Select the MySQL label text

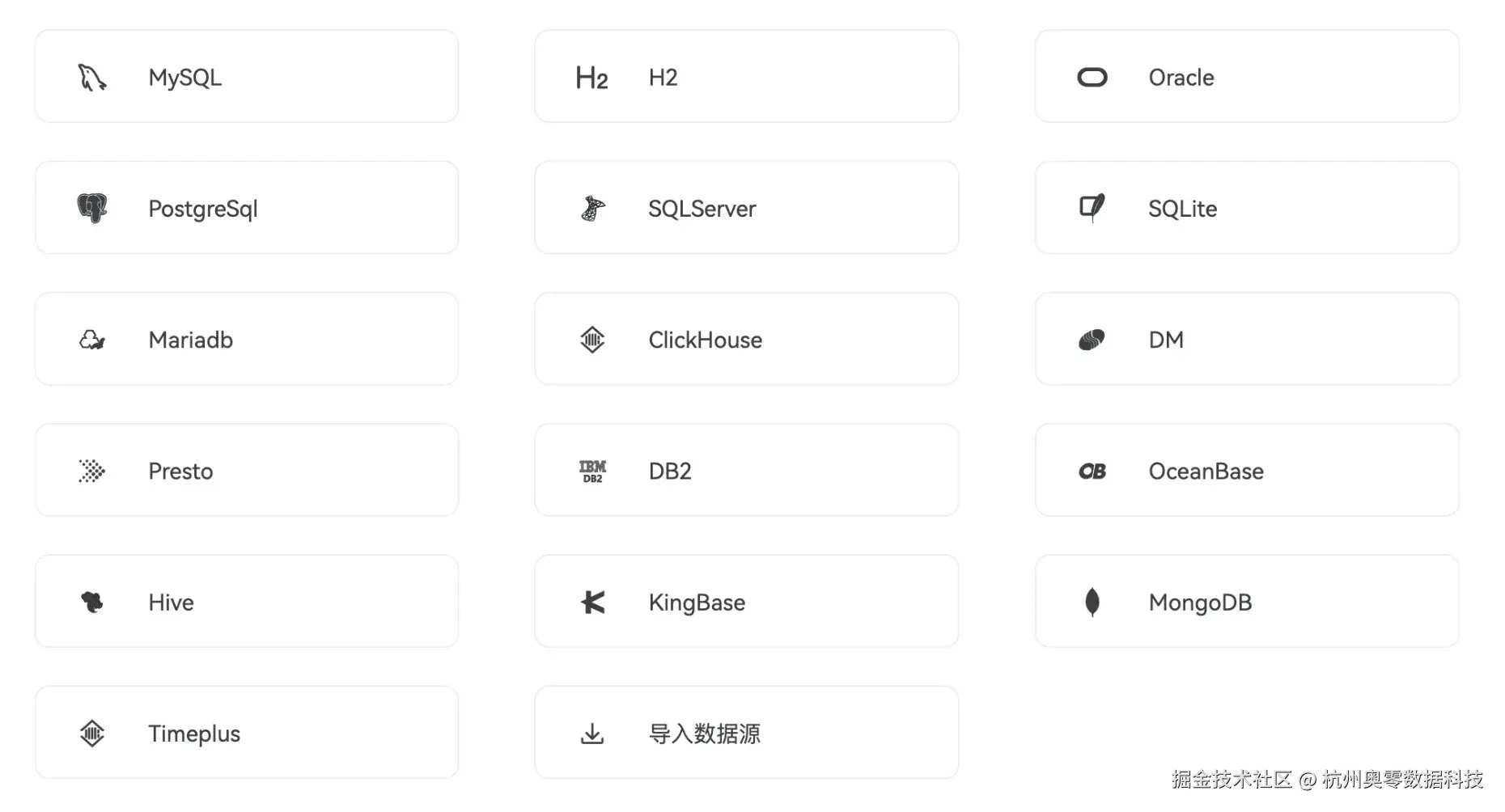coord(185,78)
